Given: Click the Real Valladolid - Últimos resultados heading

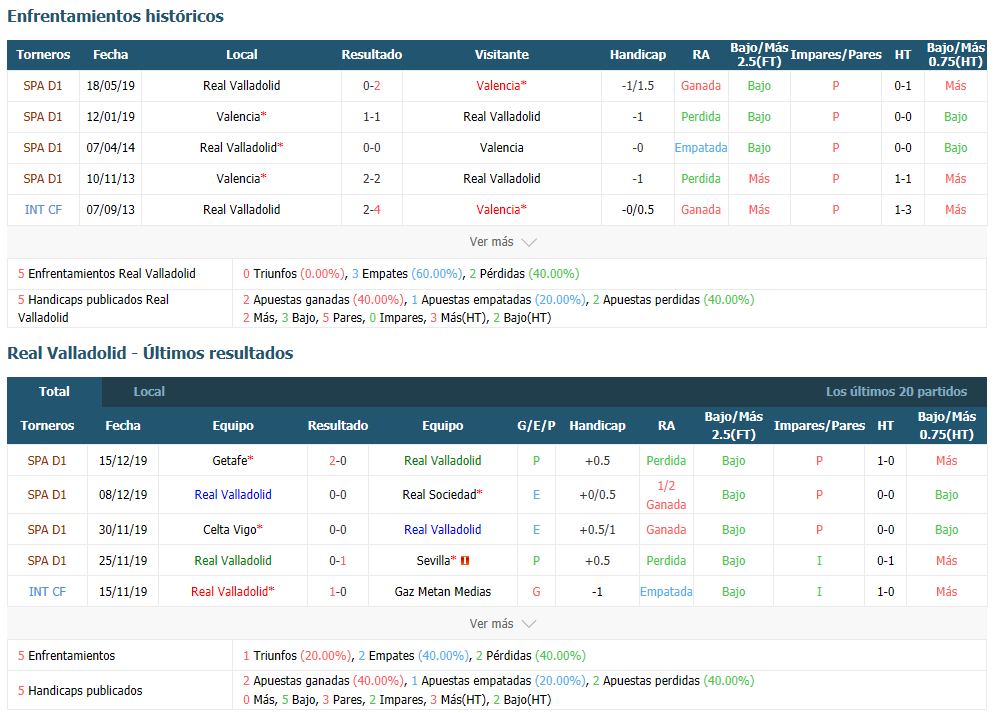Looking at the screenshot, I should point(150,353).
